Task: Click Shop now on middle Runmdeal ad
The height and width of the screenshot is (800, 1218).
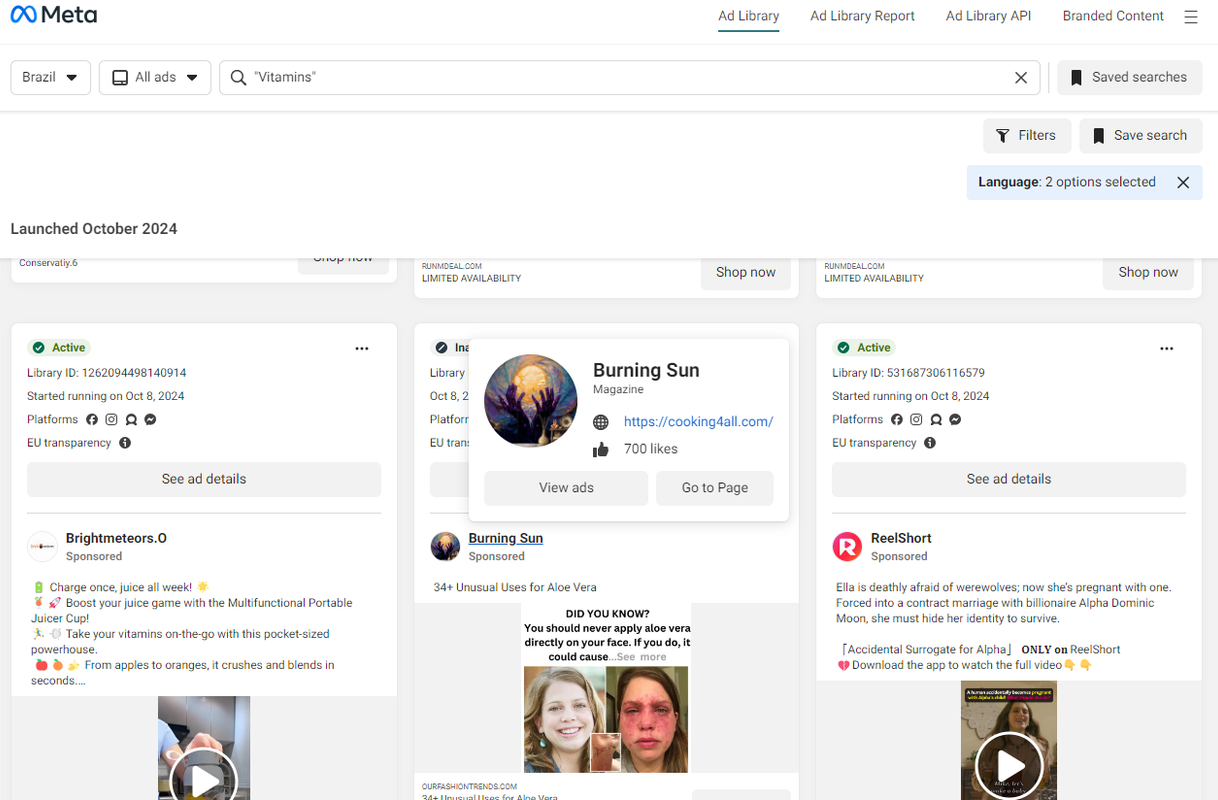Action: pos(745,272)
